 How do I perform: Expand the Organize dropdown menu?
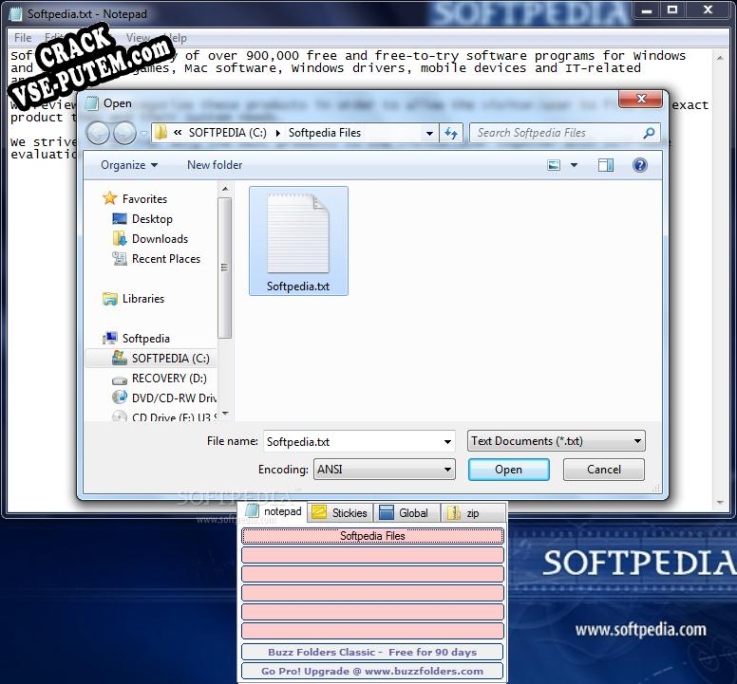click(129, 165)
